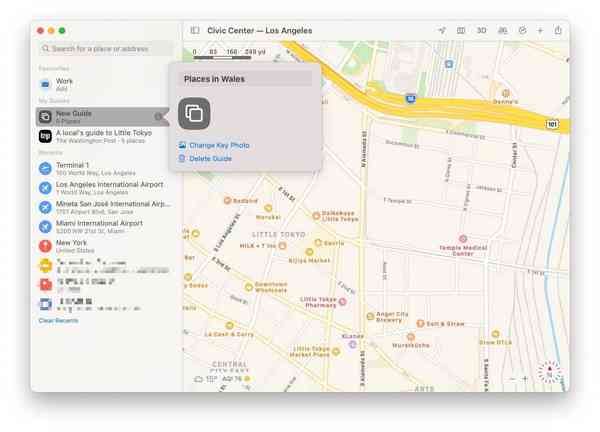Click the 101 highway shield on map

tap(552, 124)
